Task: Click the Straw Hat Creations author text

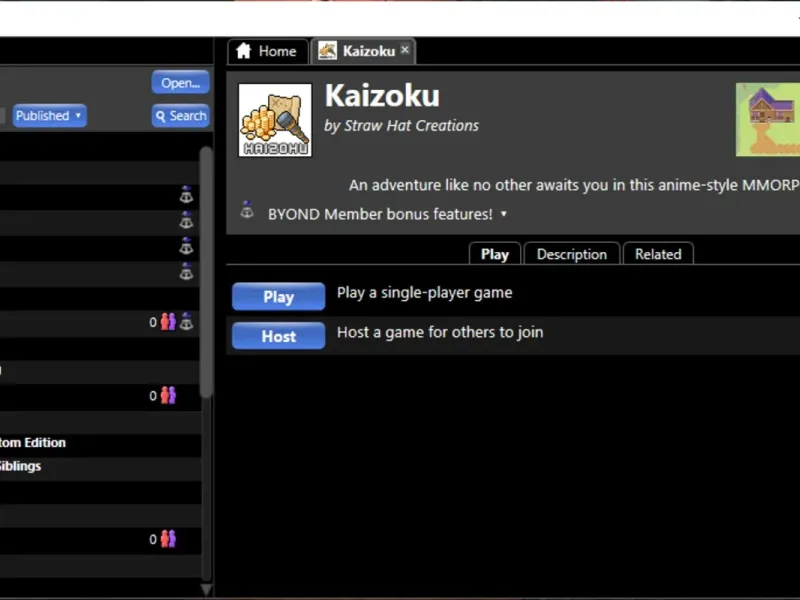Action: point(411,126)
